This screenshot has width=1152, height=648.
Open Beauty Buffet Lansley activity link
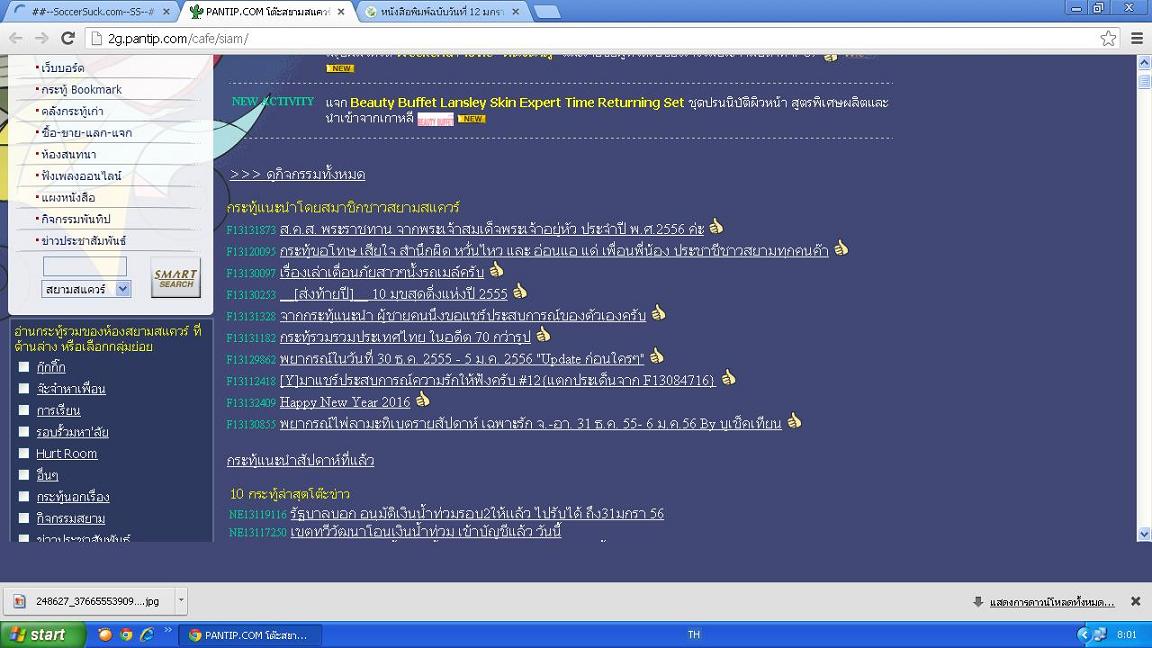pyautogui.click(x=516, y=102)
